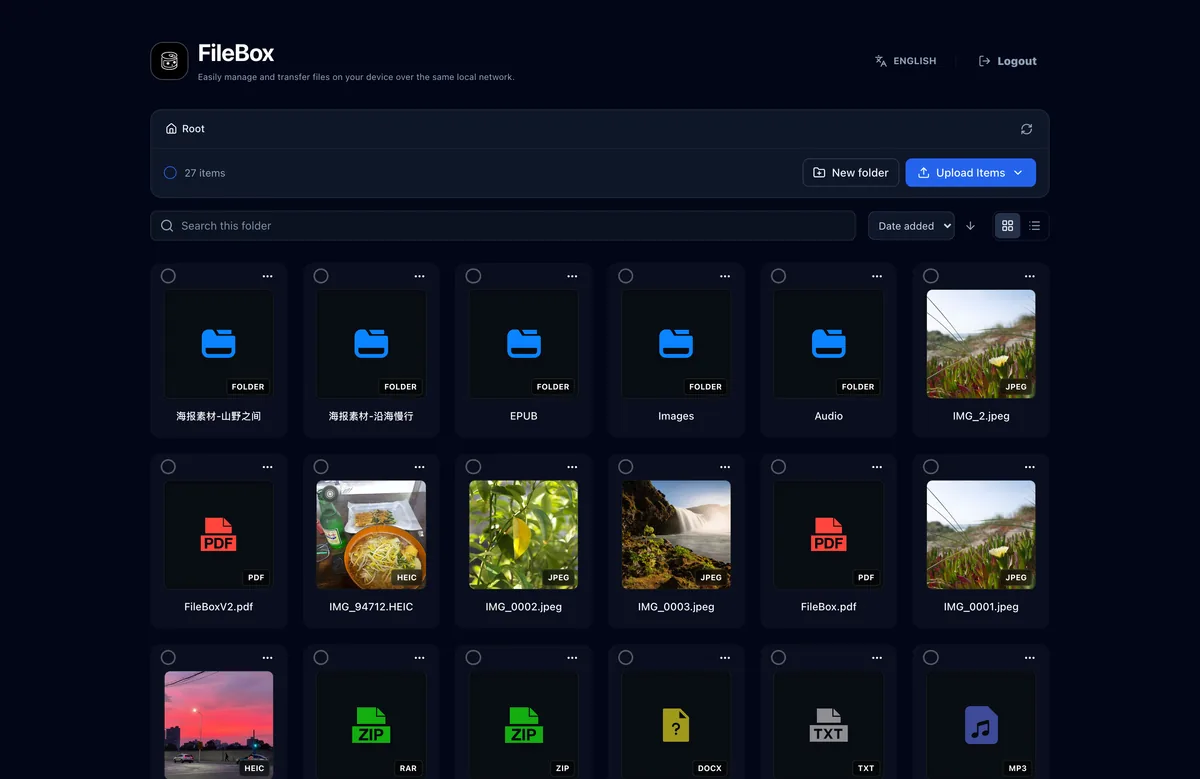
Task: Select the EPUB folder checkbox
Action: pos(473,276)
